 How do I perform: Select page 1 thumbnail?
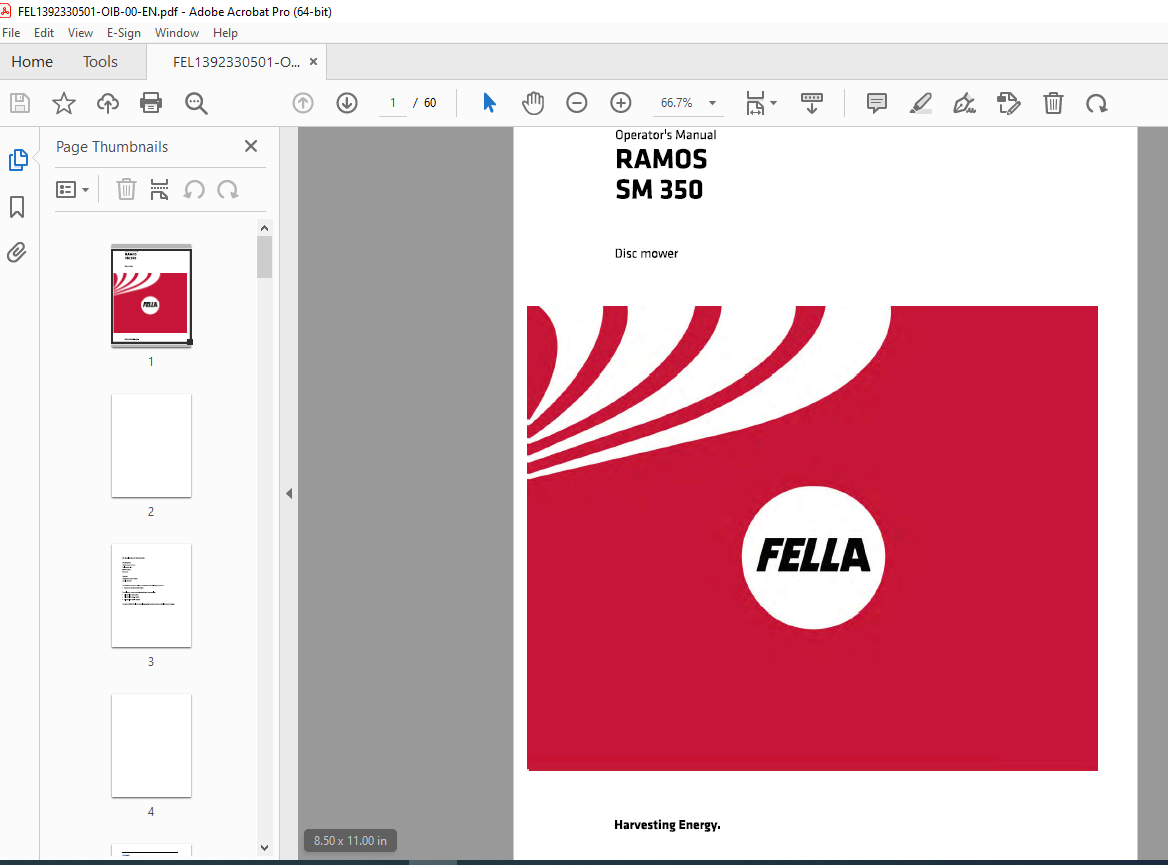coord(151,296)
